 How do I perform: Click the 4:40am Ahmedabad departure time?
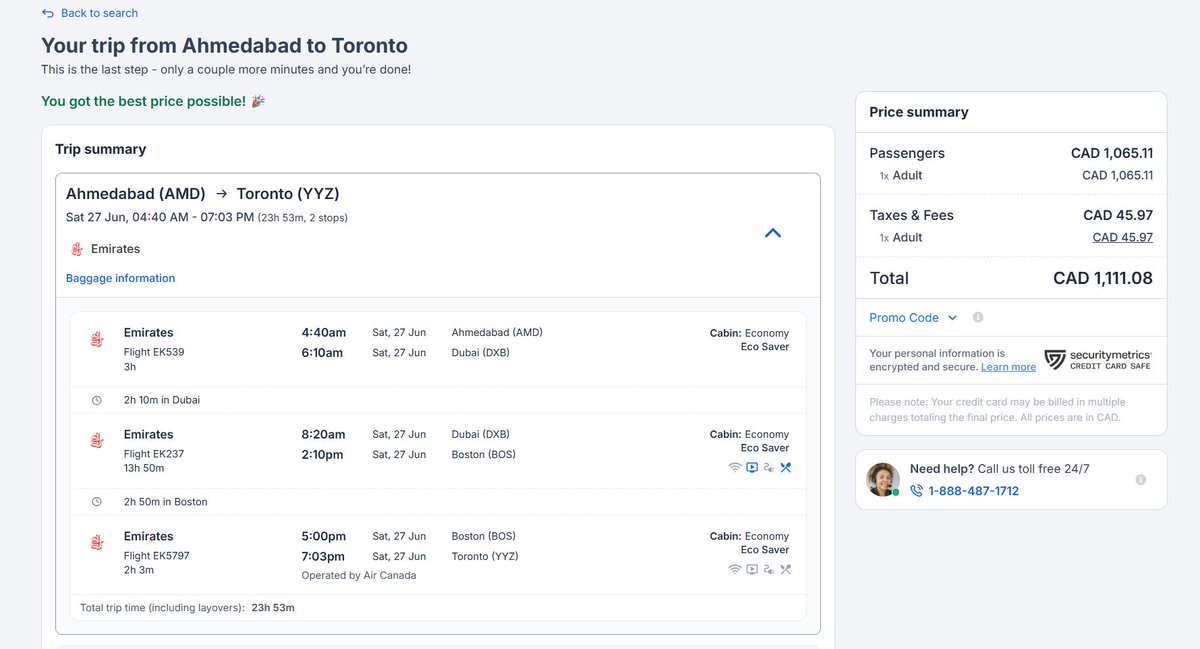(x=324, y=333)
